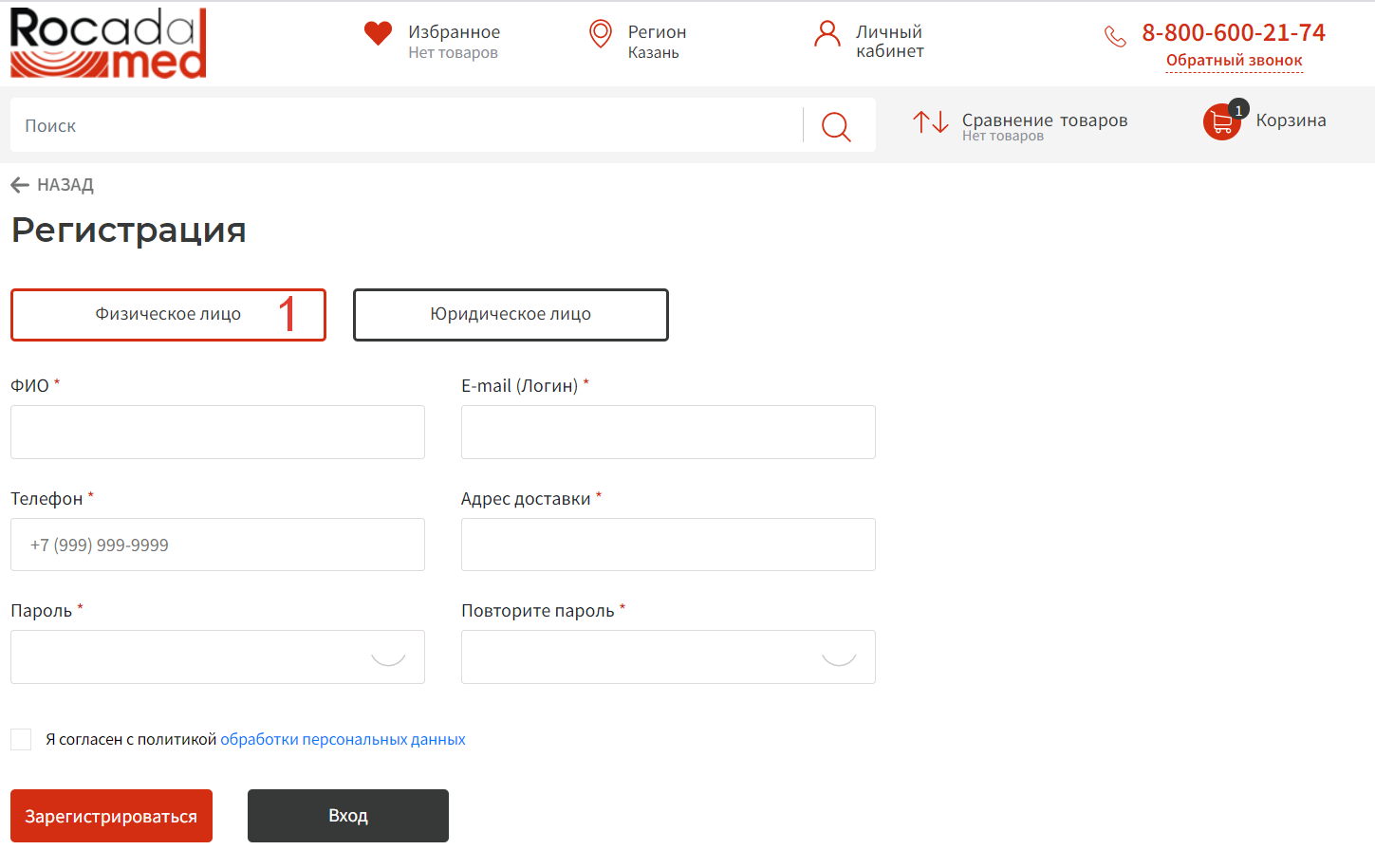
Task: Click the Зарегистрироваться button
Action: 111,816
